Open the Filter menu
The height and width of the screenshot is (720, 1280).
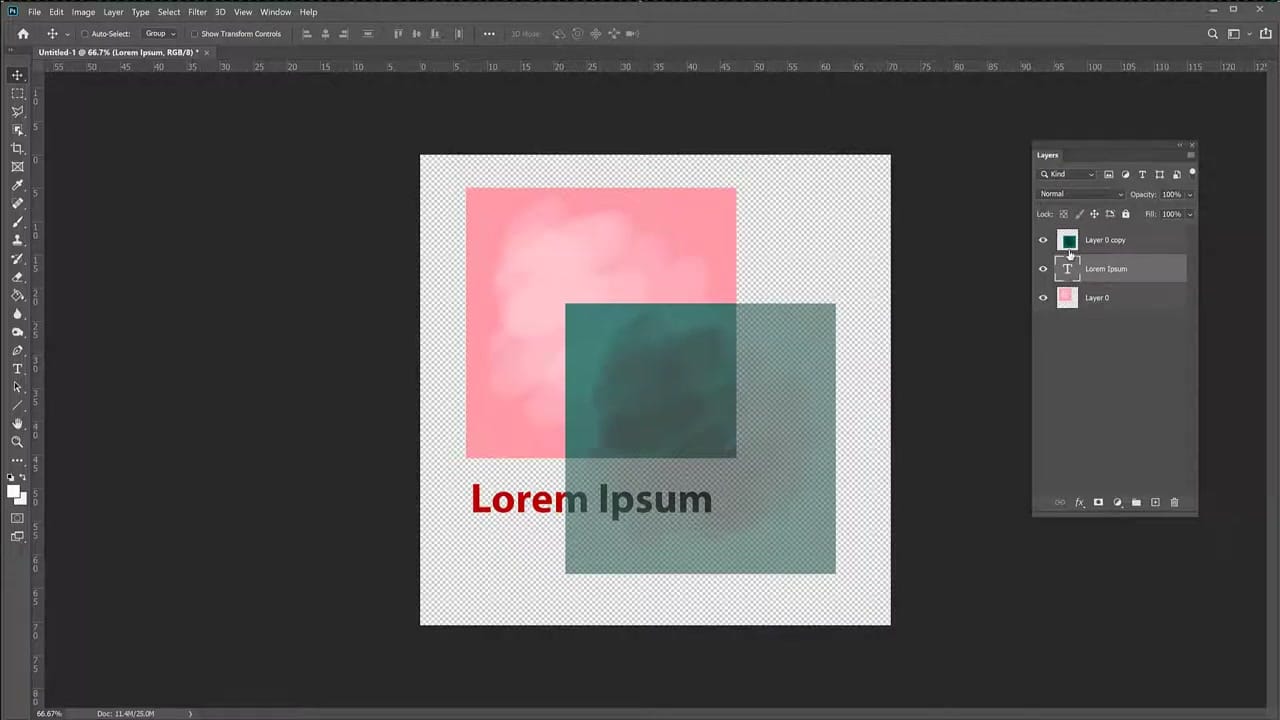[x=197, y=11]
